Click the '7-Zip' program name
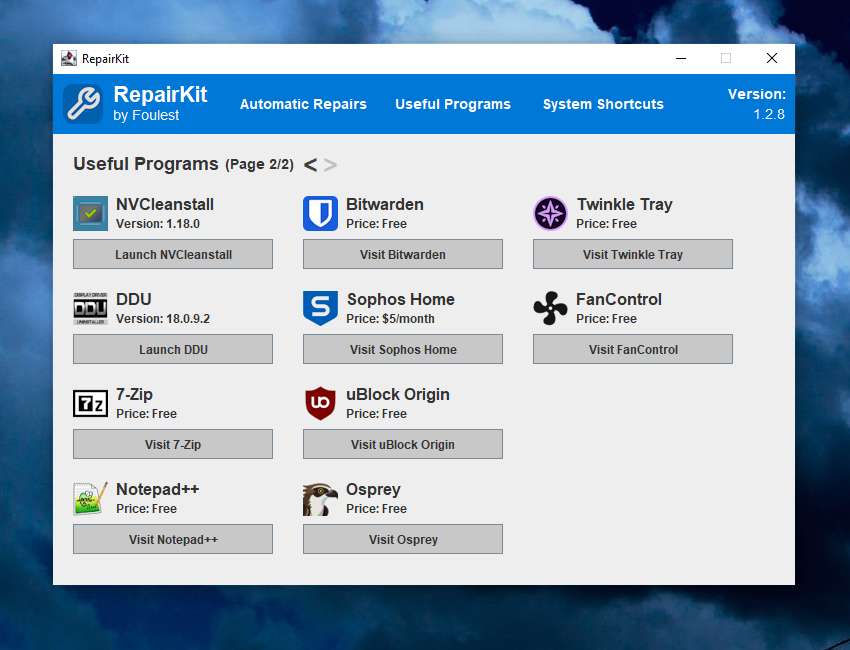850x650 pixels. click(134, 394)
